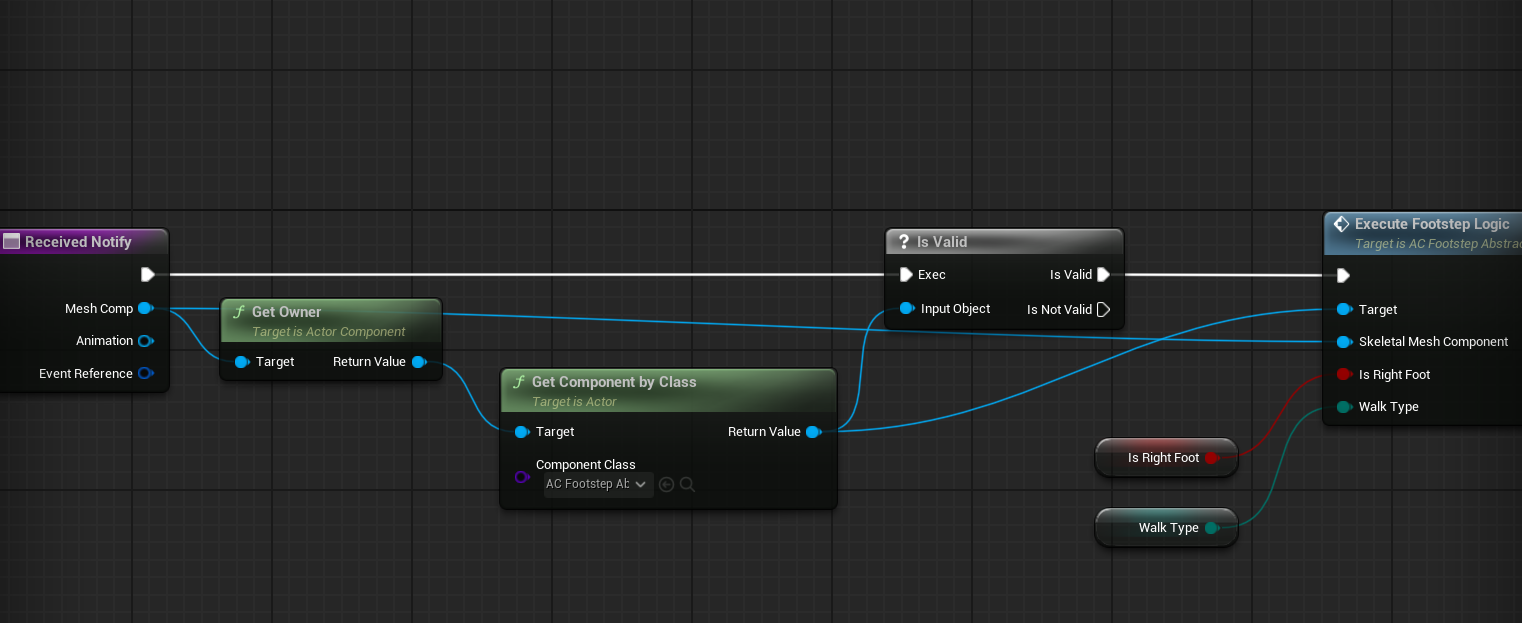Click the Get Owner Return Value pin
Screen dimensions: 1522x623
419,362
